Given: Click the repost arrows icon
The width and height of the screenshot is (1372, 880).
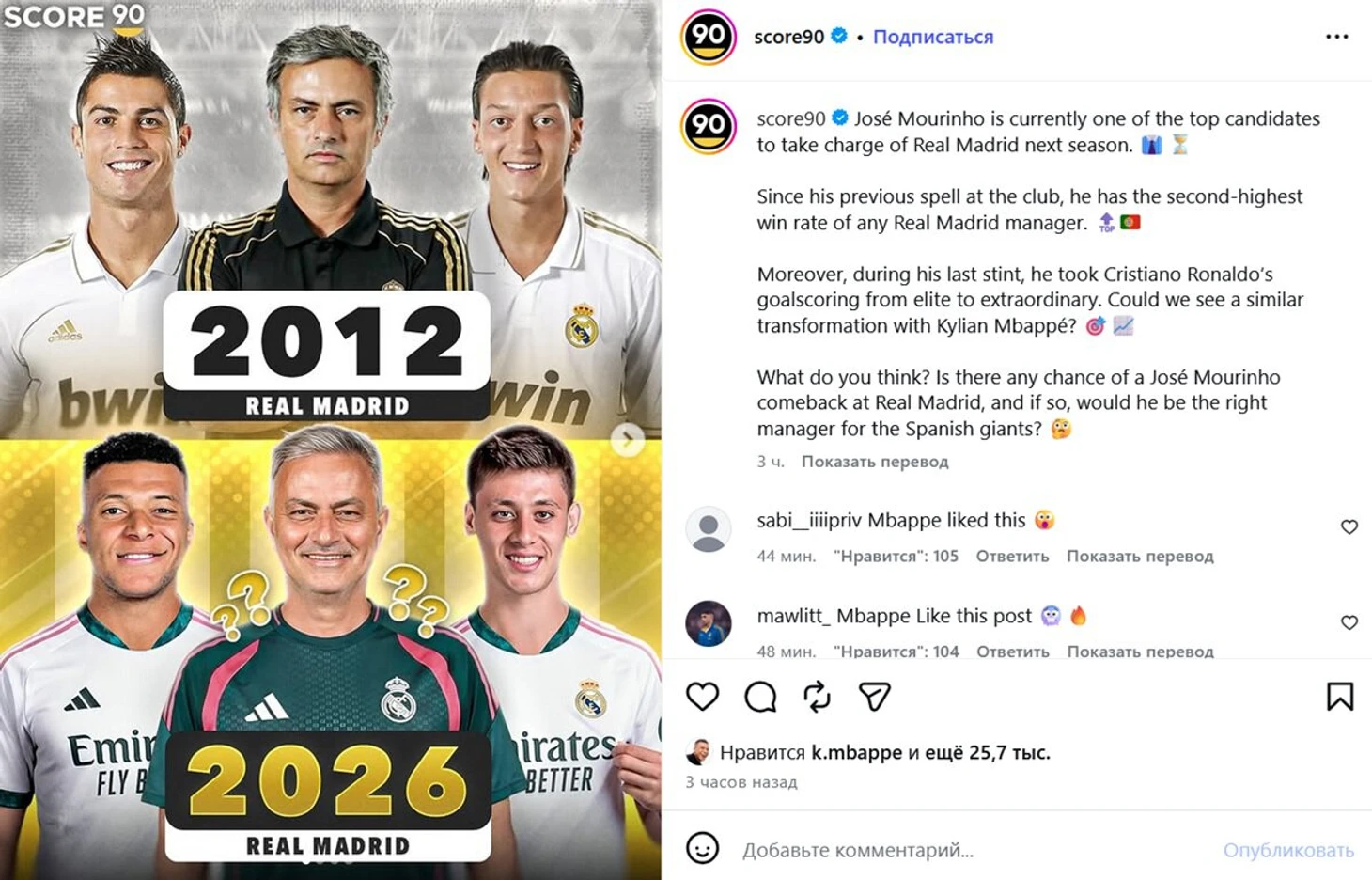Looking at the screenshot, I should pos(817,697).
